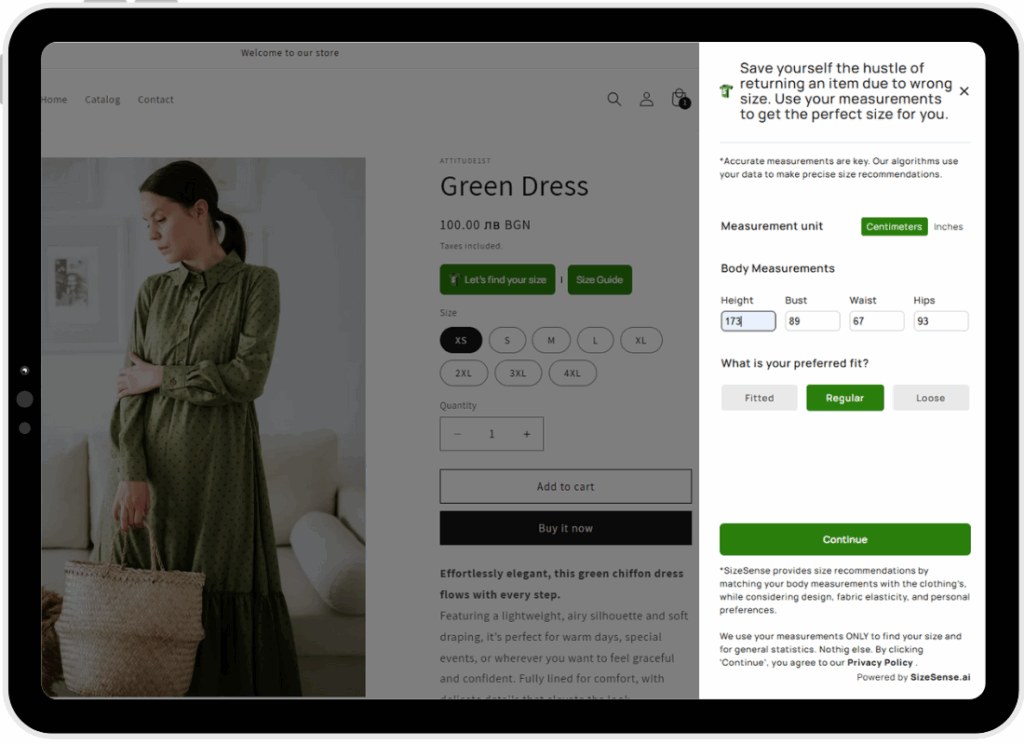Click the green shirt icon in panel header
1024x745 pixels.
pos(727,91)
